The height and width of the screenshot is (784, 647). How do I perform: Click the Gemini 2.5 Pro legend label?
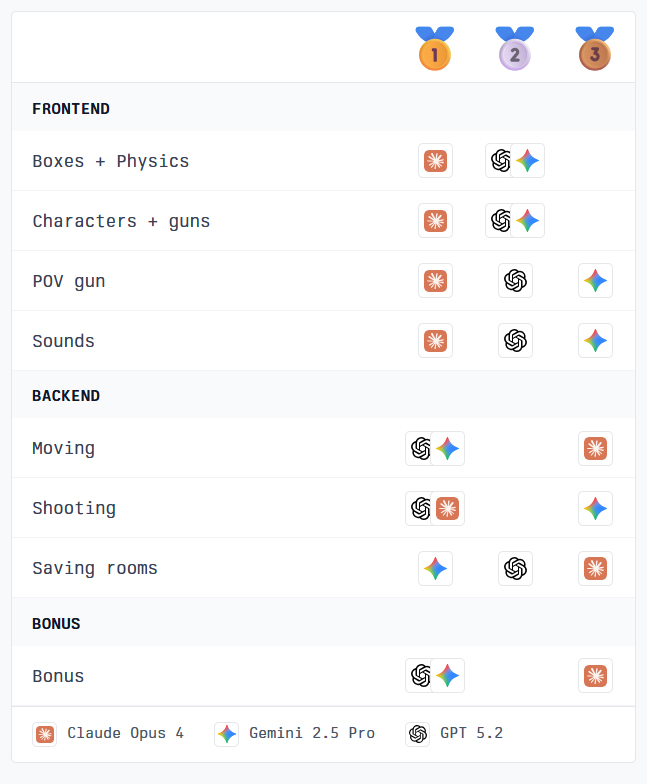click(x=311, y=734)
